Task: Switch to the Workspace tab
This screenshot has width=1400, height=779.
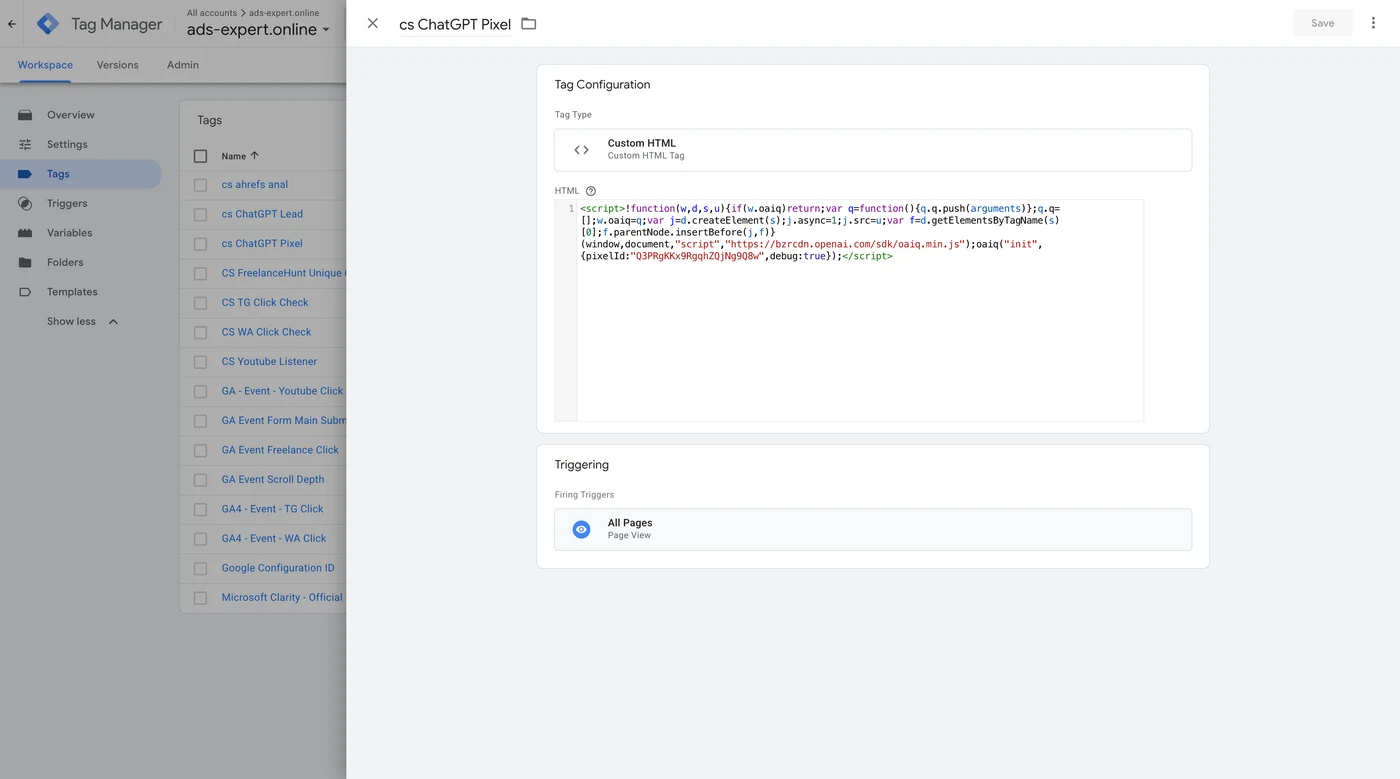Action: tap(45, 65)
